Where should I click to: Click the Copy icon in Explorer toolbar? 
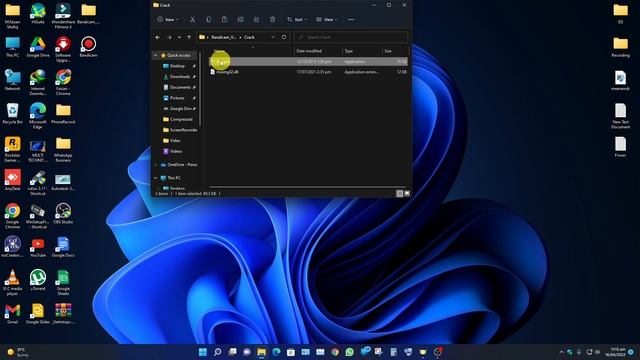point(209,20)
